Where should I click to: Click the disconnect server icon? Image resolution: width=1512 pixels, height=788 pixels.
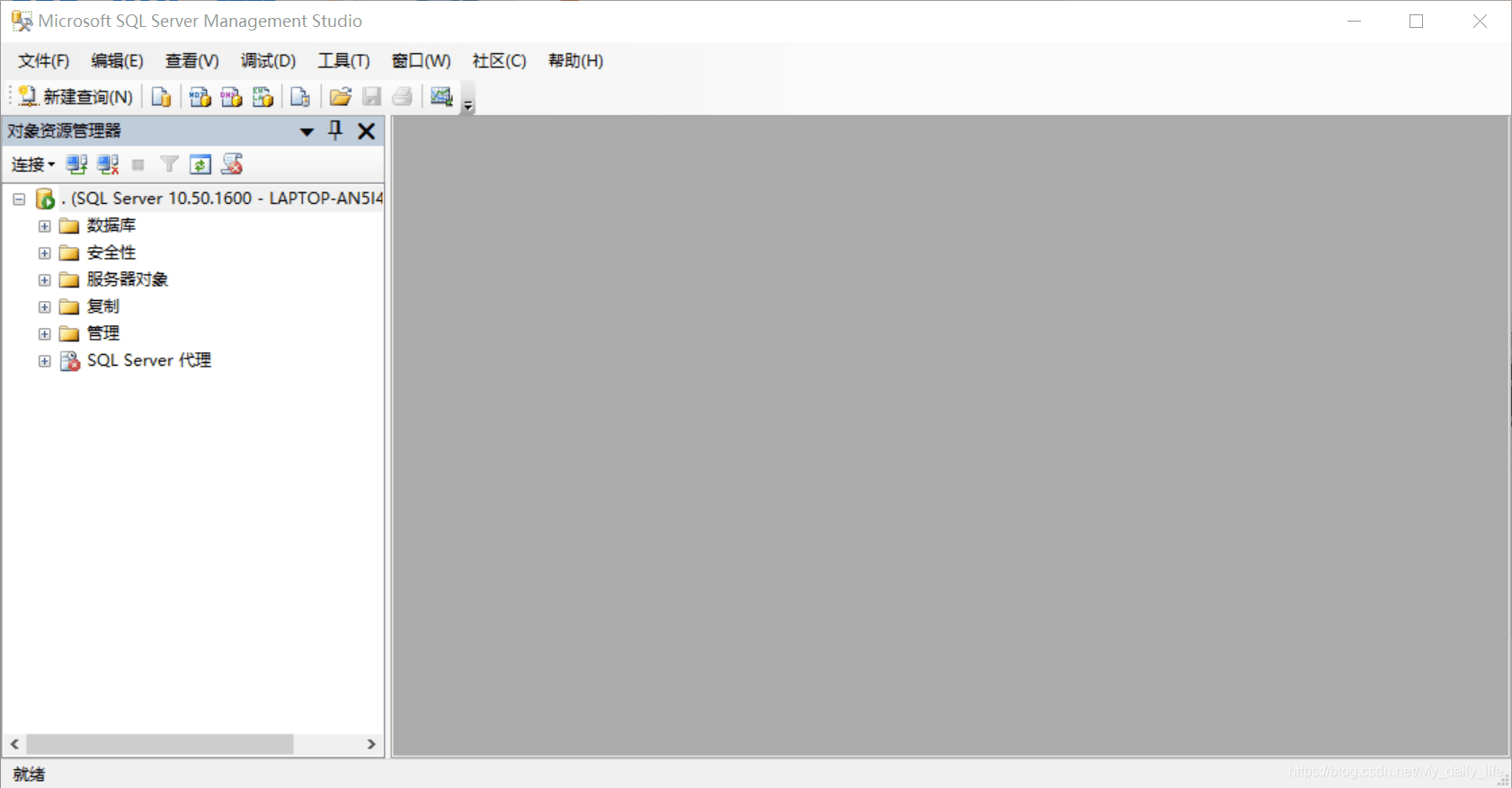click(109, 164)
